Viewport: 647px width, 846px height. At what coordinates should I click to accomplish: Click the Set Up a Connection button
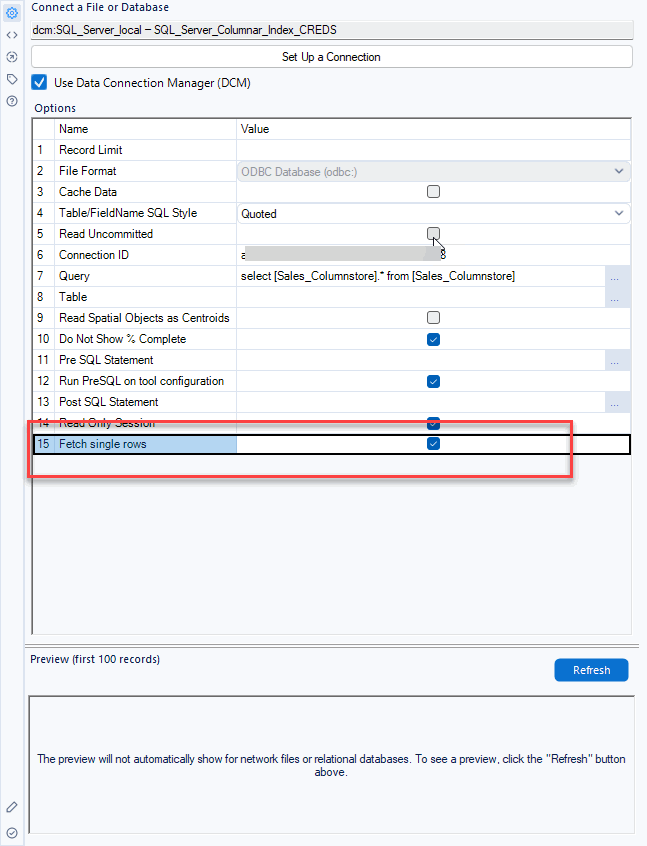coord(331,57)
